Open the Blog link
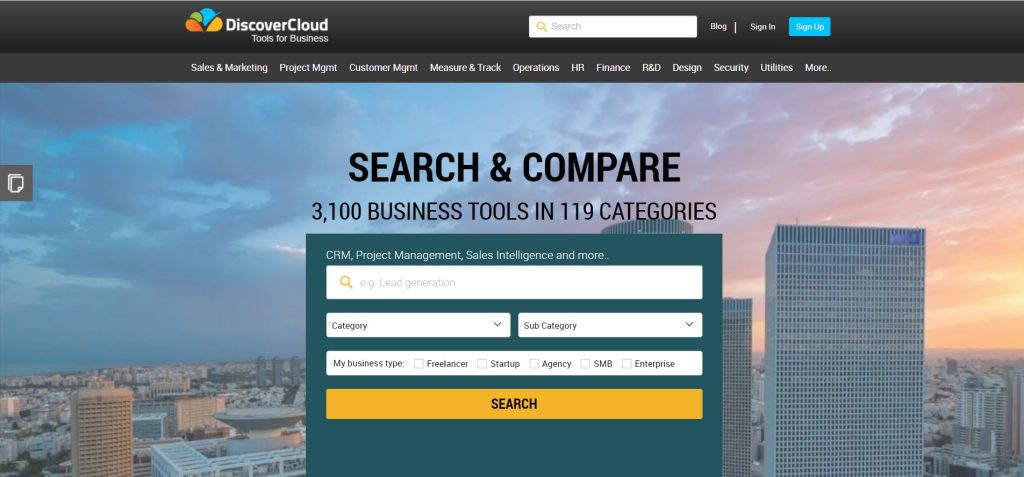Viewport: 1024px width, 477px height. point(718,27)
